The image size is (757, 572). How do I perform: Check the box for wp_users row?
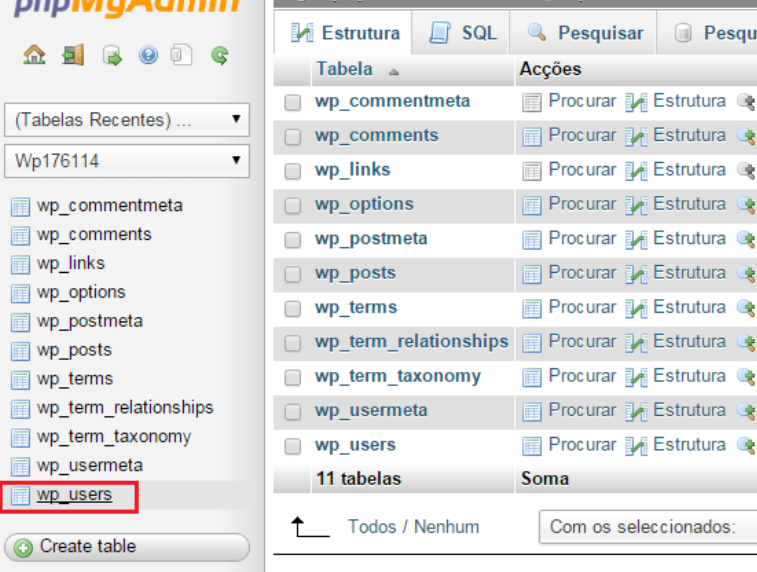293,446
